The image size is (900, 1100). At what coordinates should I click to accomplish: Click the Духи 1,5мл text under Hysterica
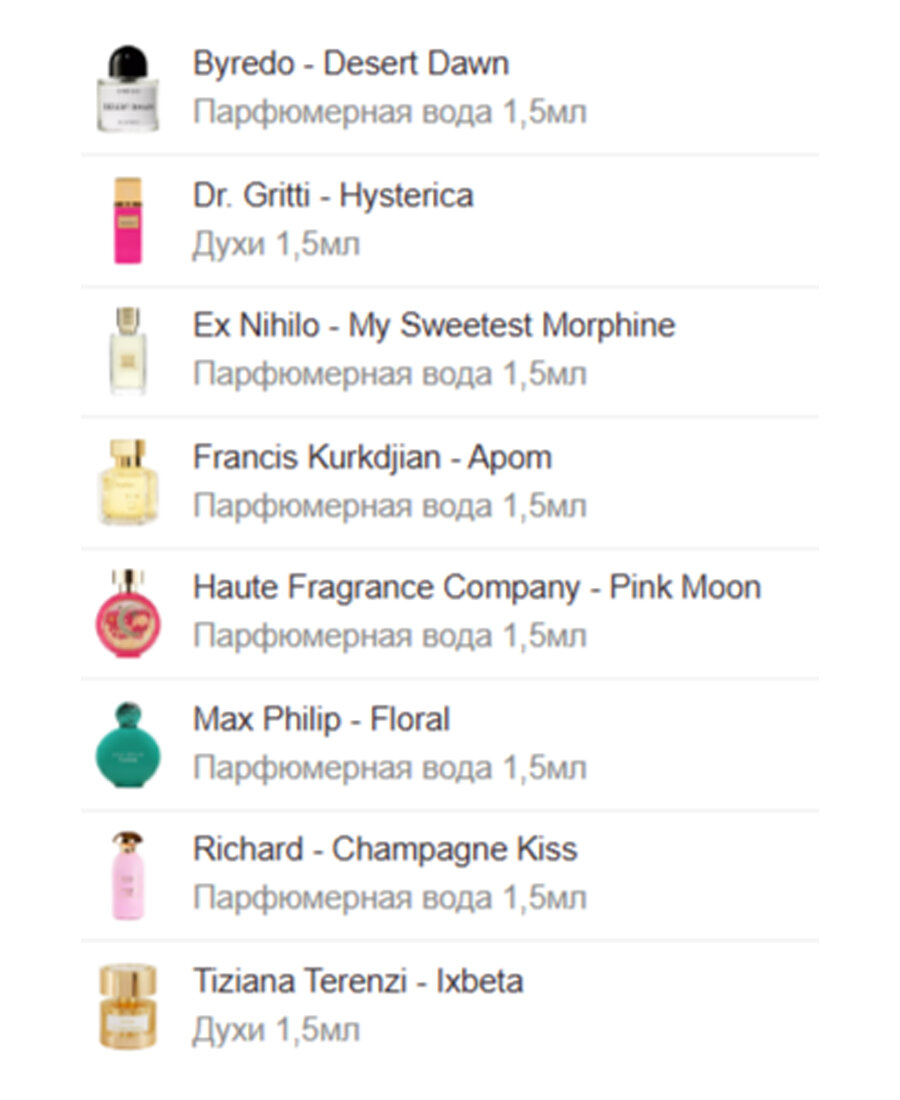pos(276,243)
